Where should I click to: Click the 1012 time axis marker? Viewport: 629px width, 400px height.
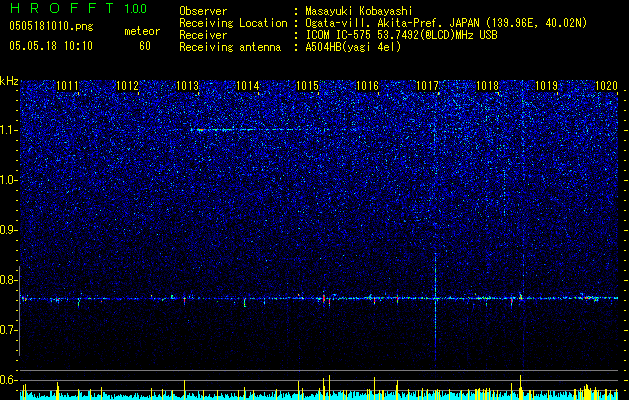point(127,85)
